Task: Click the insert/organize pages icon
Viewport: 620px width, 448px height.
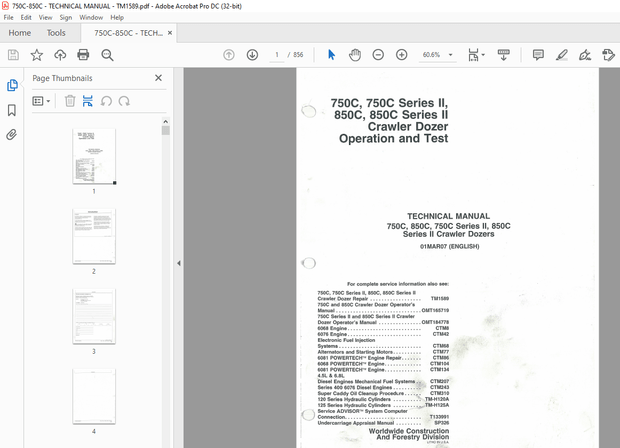Action: [88, 101]
